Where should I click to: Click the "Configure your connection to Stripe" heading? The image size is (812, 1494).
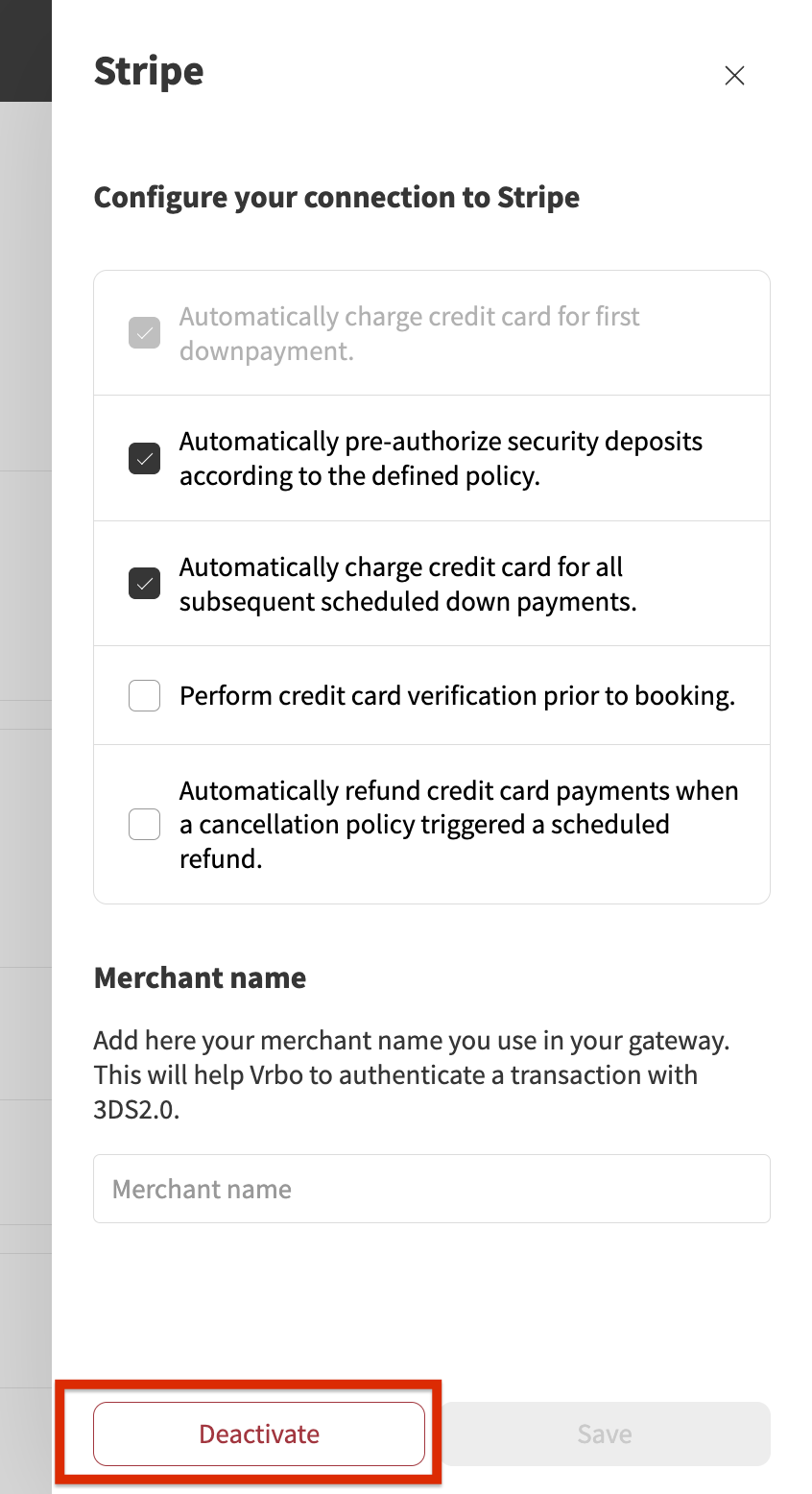pos(337,197)
